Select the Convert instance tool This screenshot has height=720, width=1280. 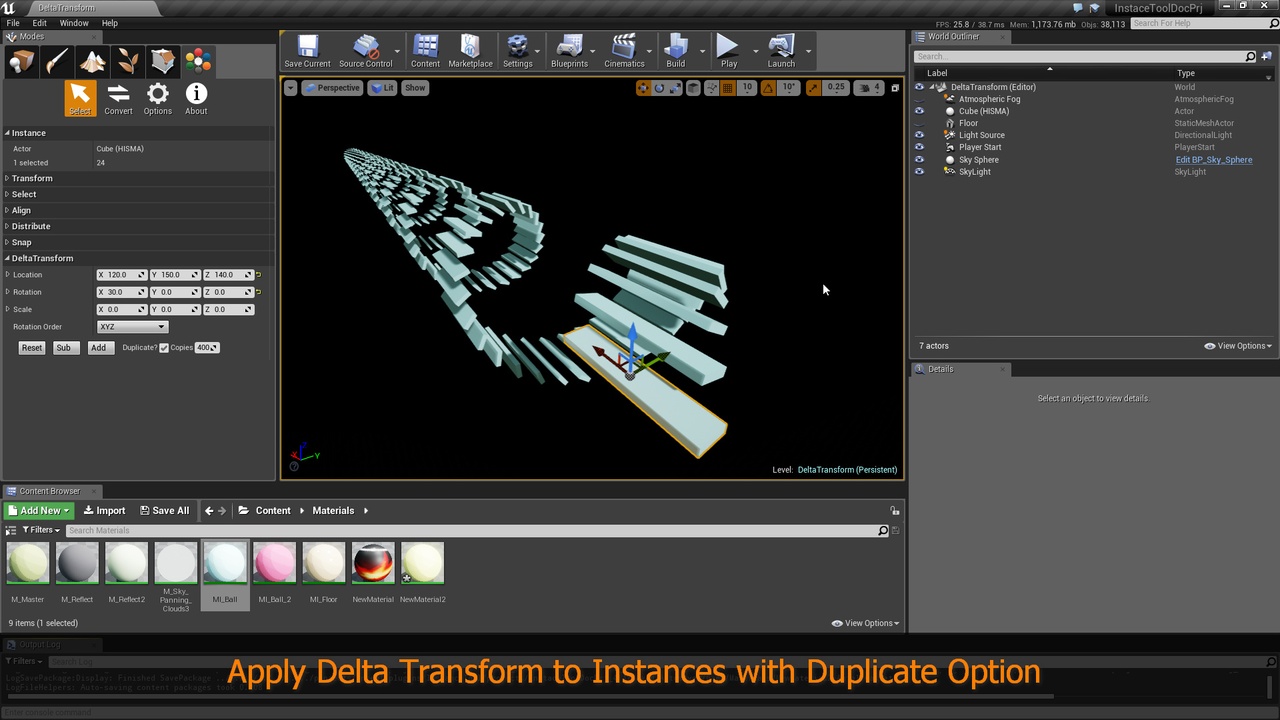(x=118, y=99)
